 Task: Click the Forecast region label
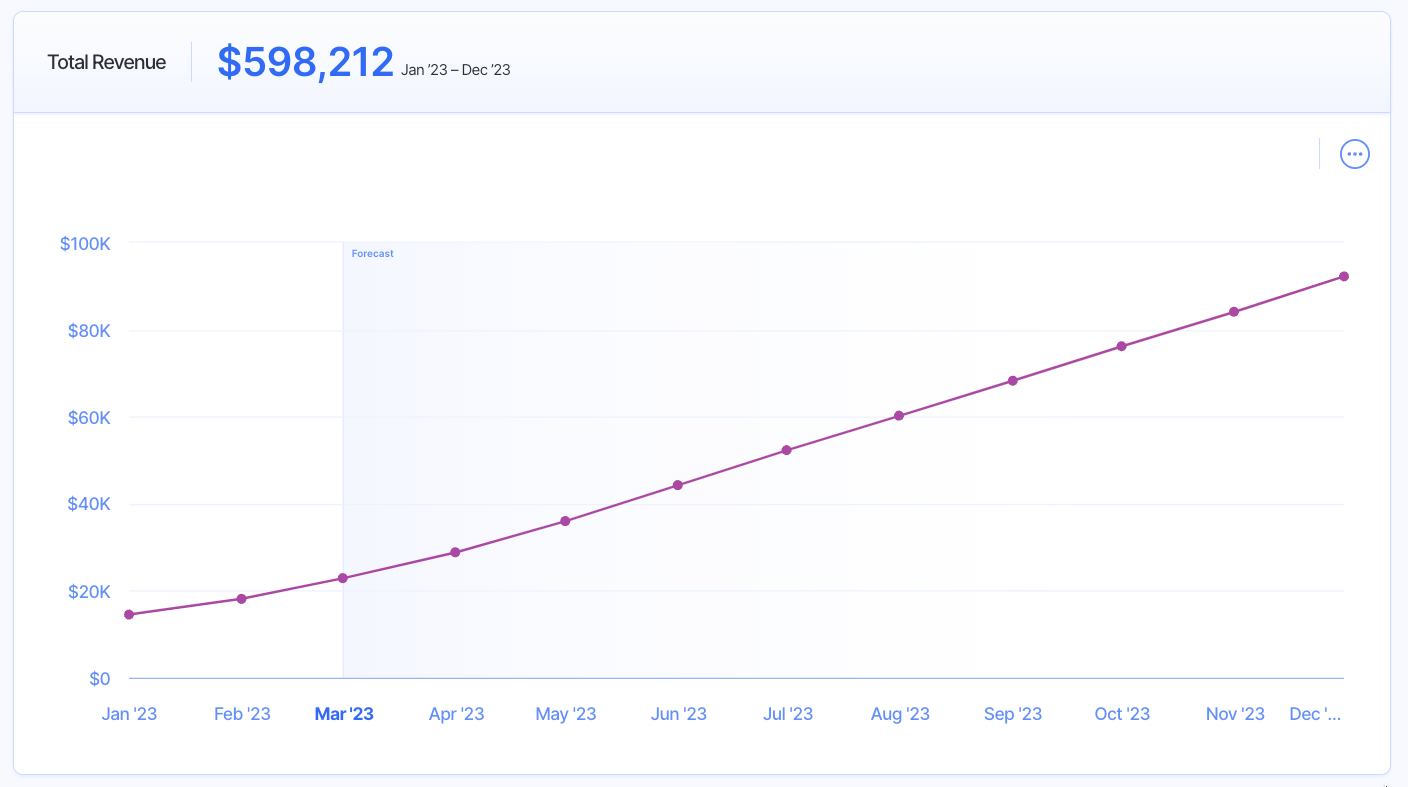[x=372, y=253]
